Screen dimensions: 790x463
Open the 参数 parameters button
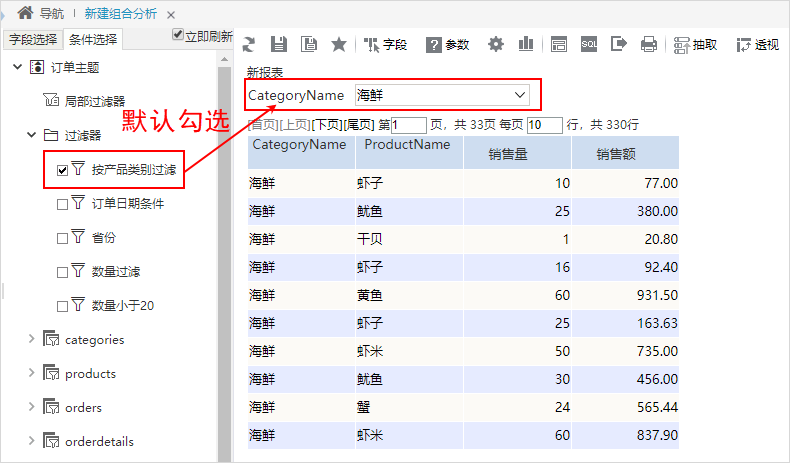click(x=447, y=45)
